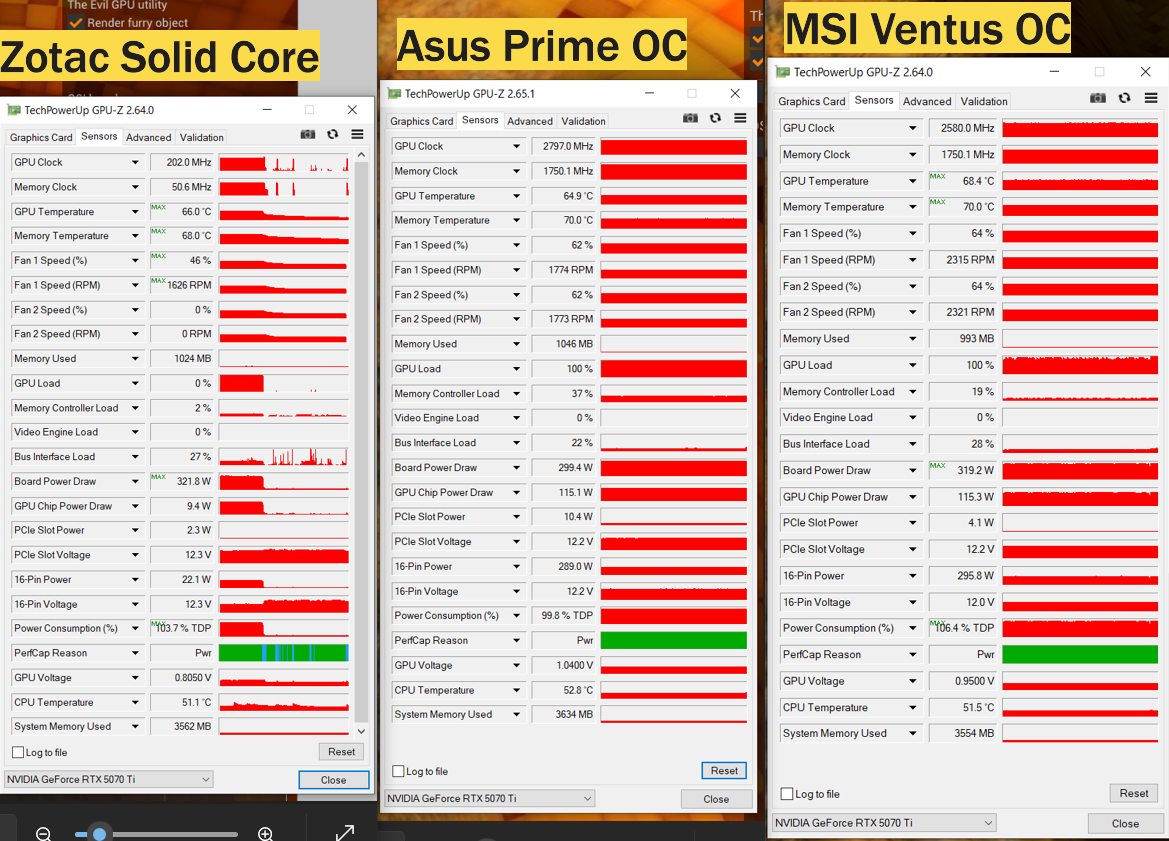Click GPU Voltage value 0.8050 V in Zotac
Screen dimensions: 1169x841
tap(182, 678)
